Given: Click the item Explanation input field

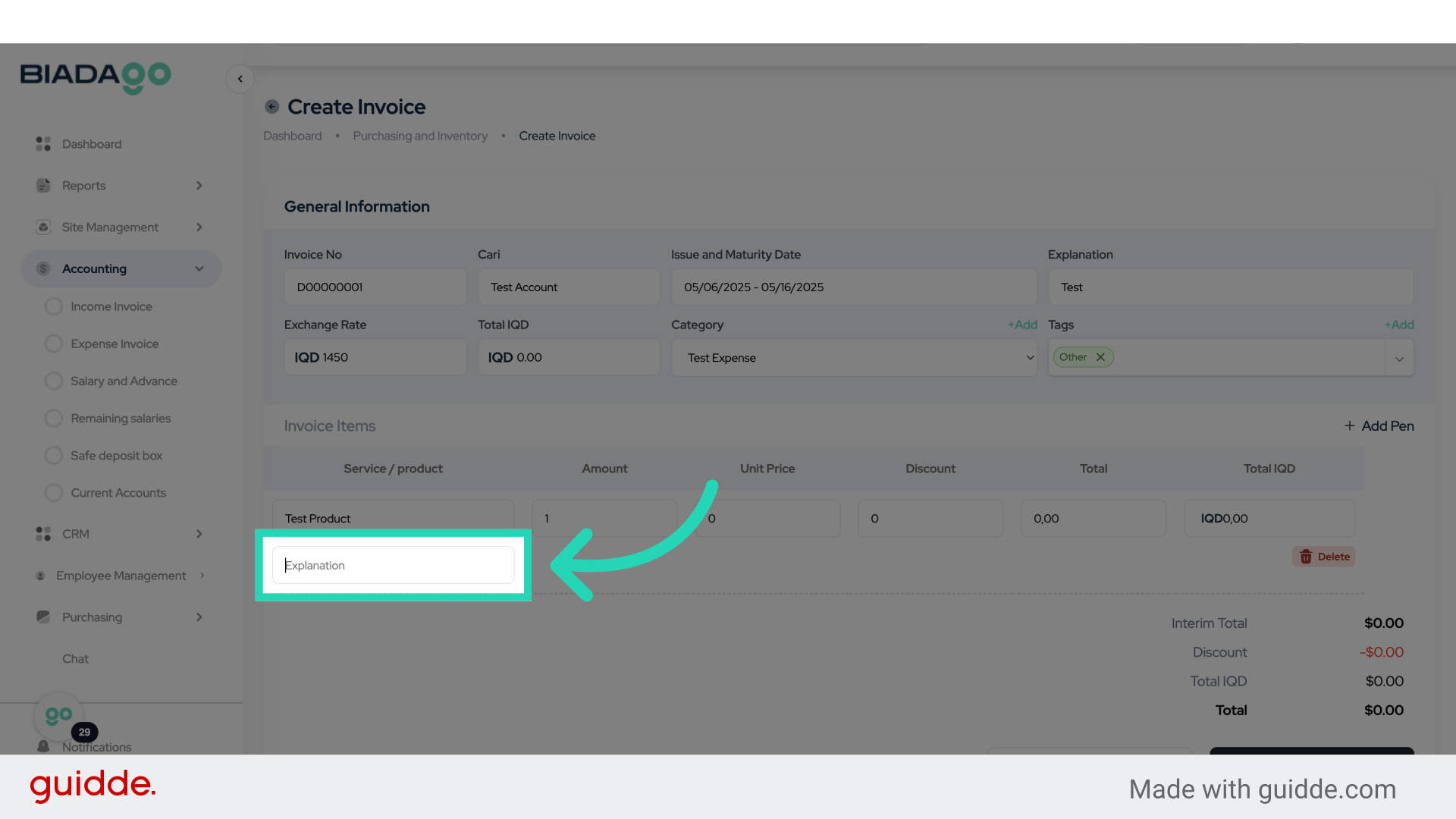Looking at the screenshot, I should [393, 566].
